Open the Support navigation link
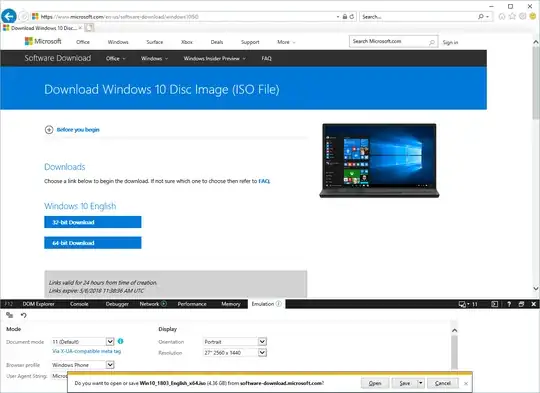The height and width of the screenshot is (393, 540). (x=250, y=42)
